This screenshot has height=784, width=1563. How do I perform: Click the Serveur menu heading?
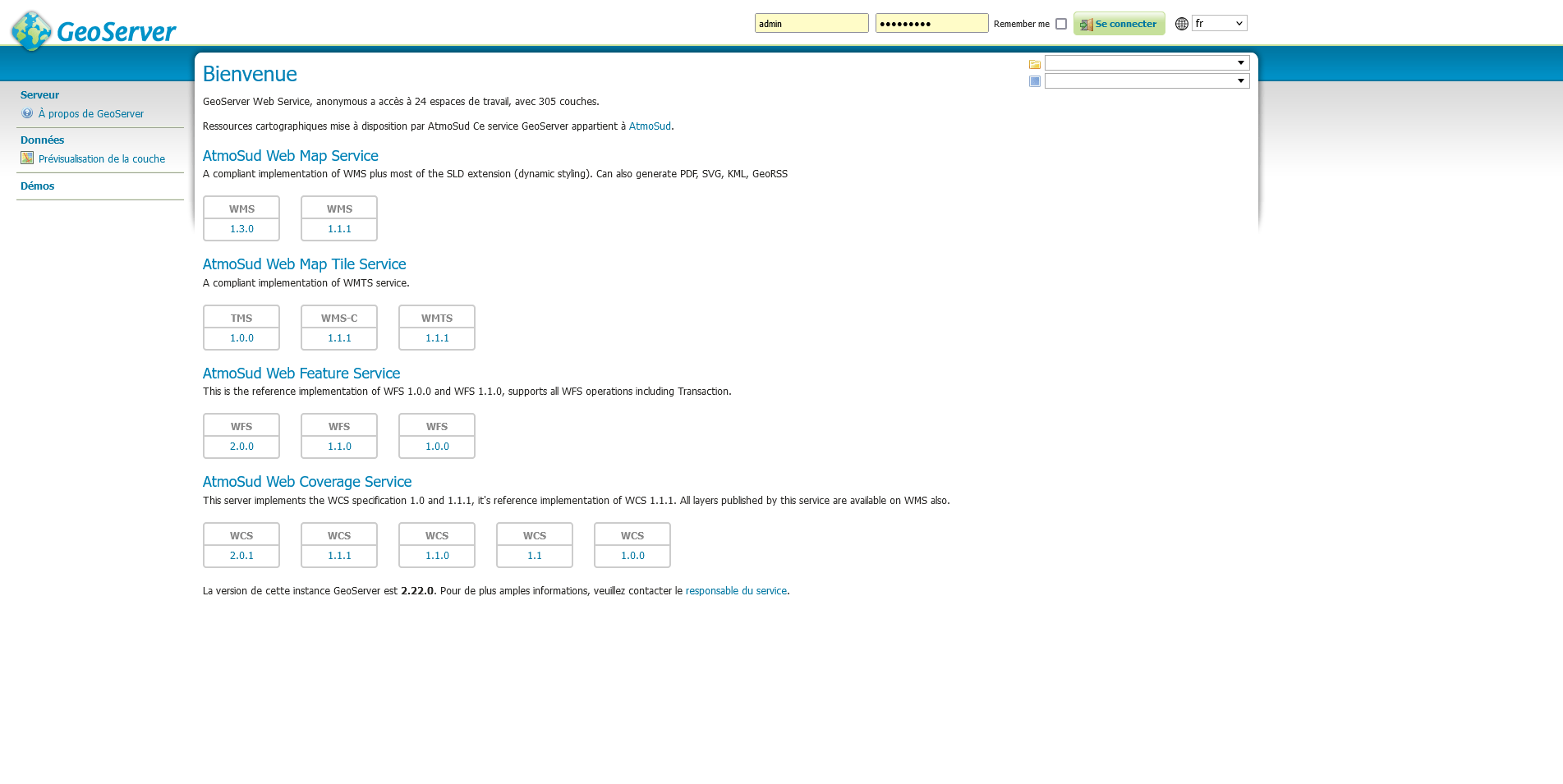(39, 95)
